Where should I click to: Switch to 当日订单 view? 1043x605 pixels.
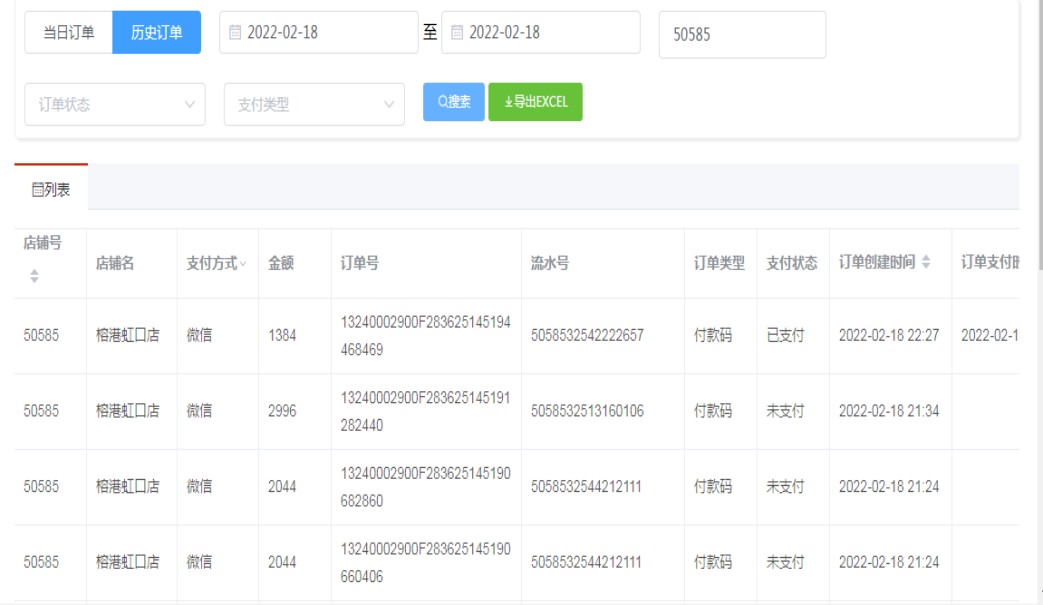(68, 32)
